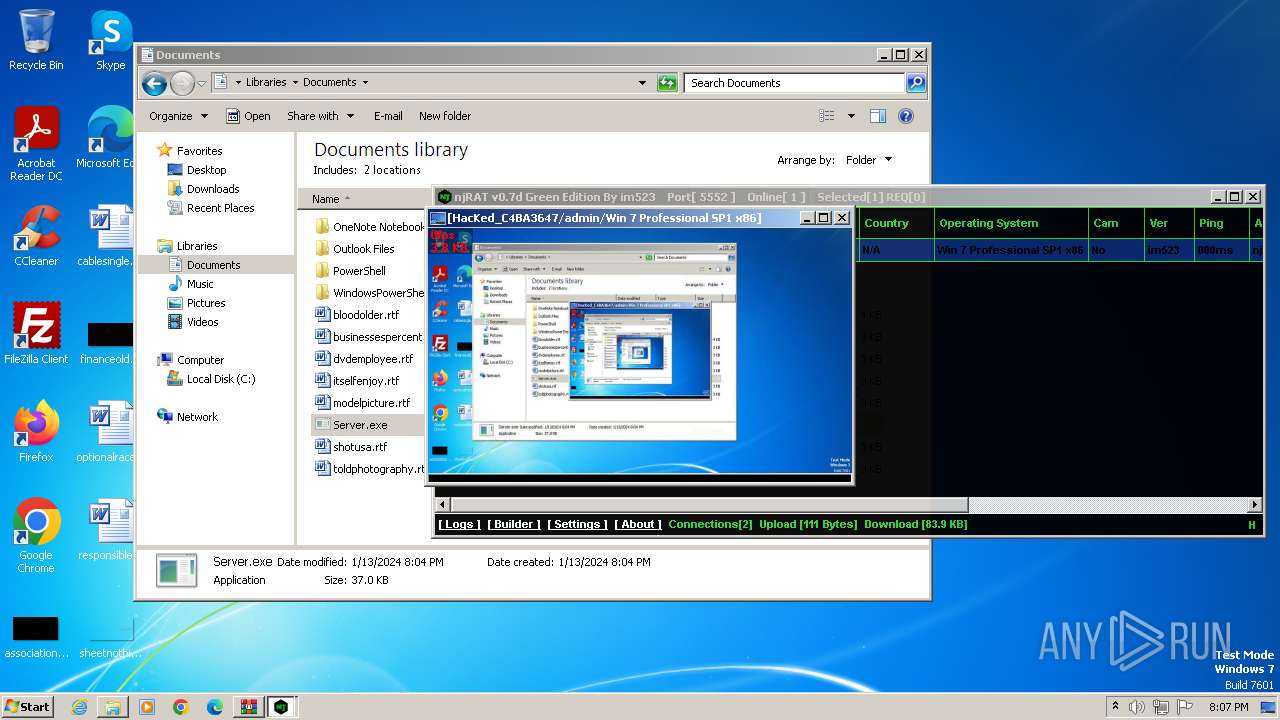This screenshot has height=720, width=1280.
Task: Expand the Libraries breadcrumb arrow
Action: [x=295, y=83]
